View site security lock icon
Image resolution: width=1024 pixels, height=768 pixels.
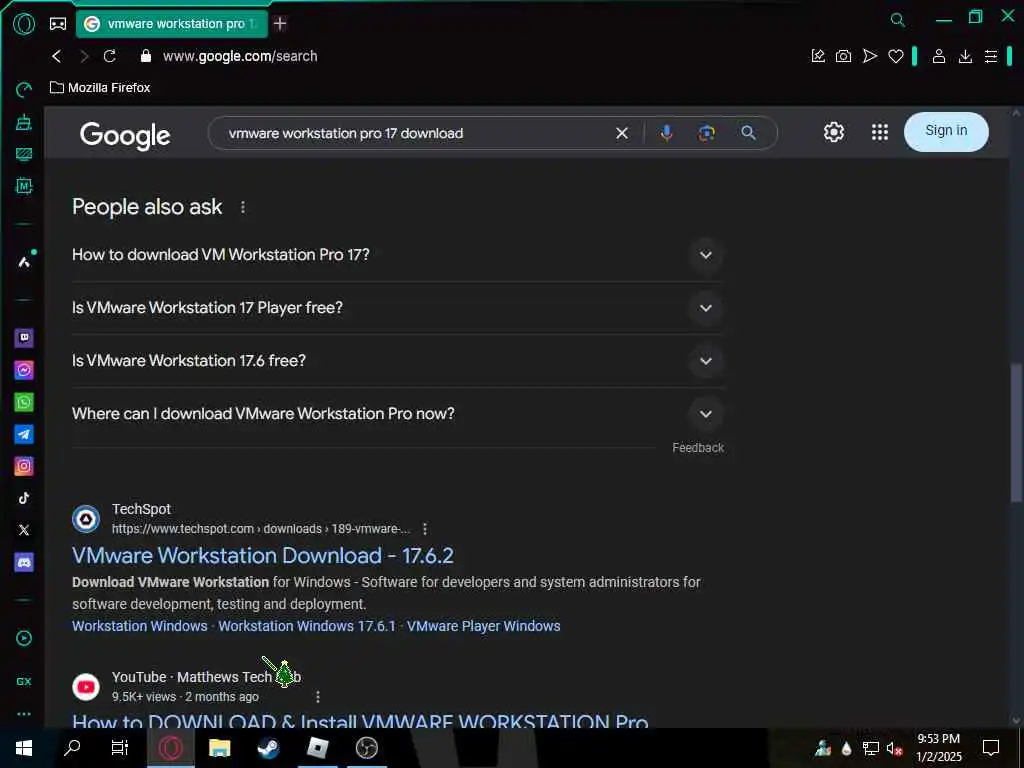click(146, 56)
